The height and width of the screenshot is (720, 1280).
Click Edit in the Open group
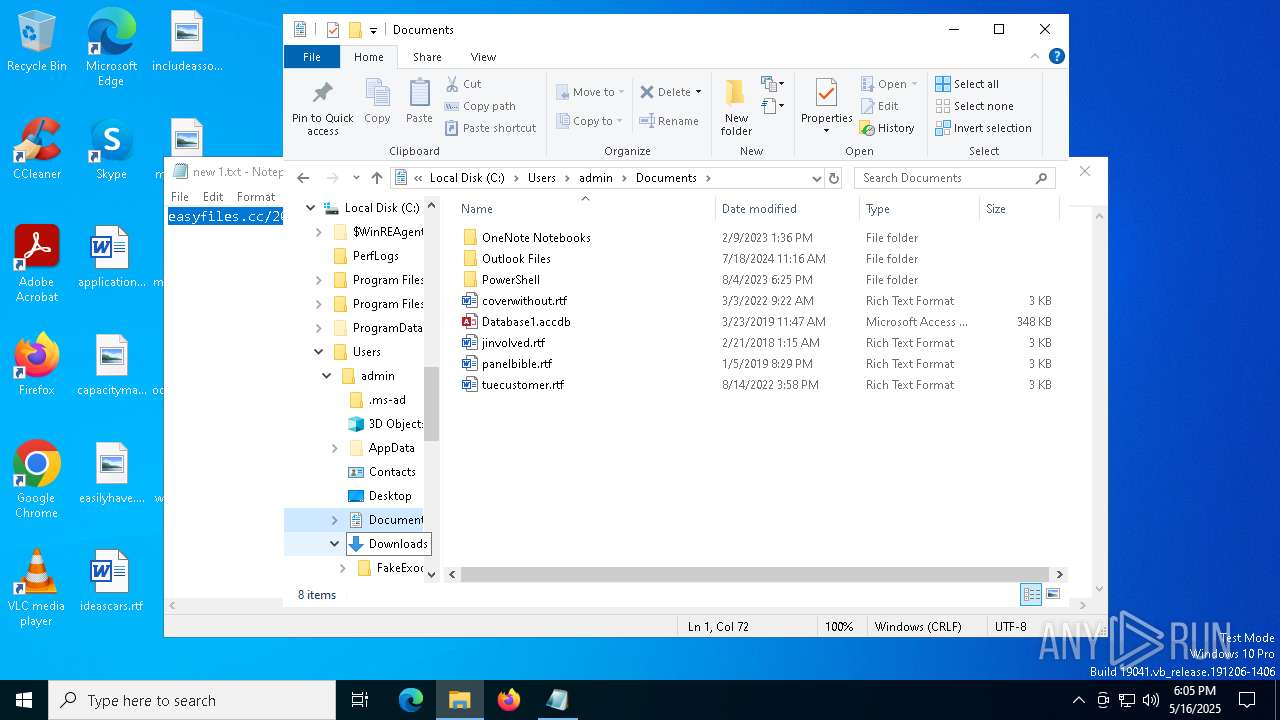tap(879, 106)
